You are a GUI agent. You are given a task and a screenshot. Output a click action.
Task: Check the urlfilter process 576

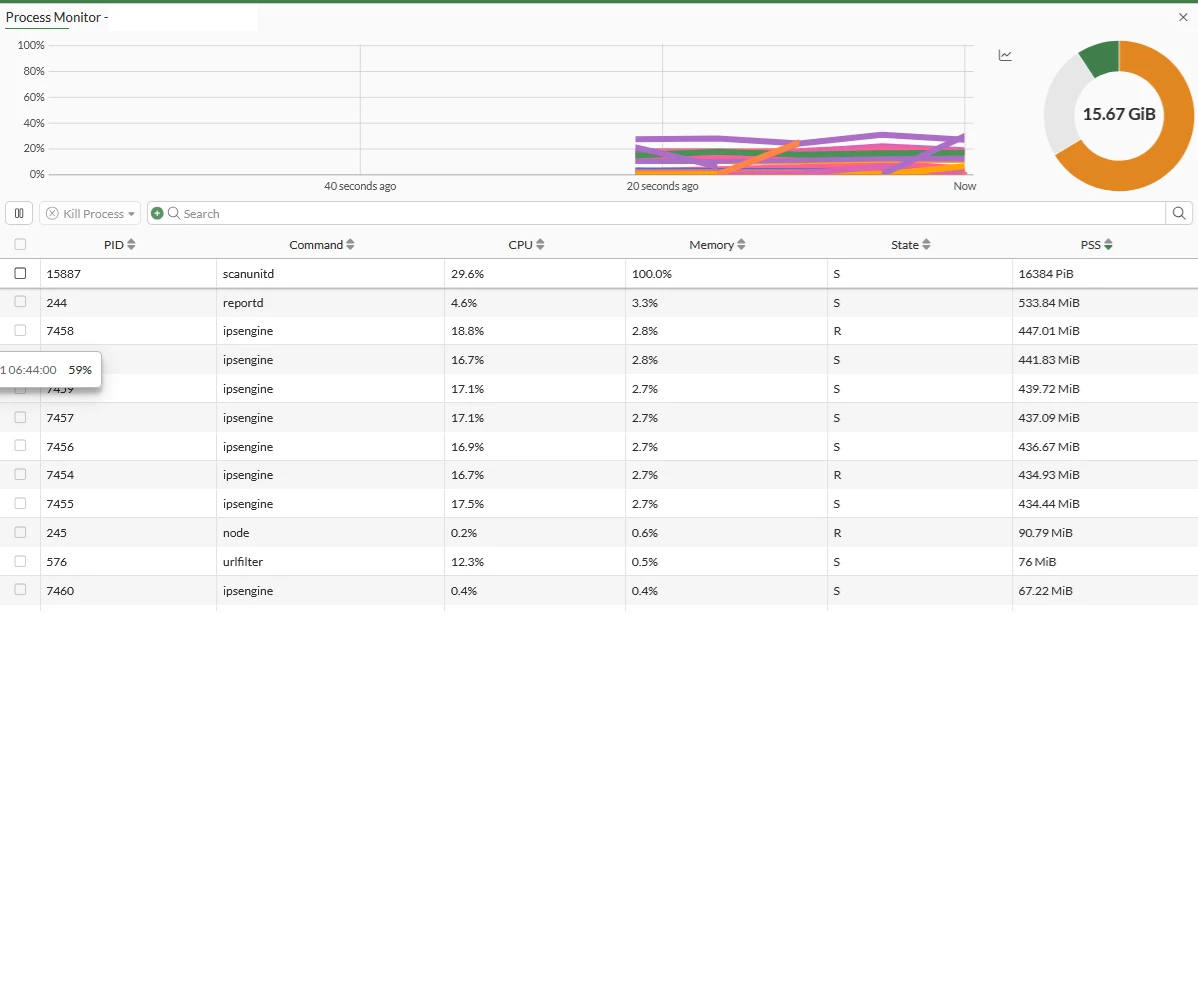point(20,562)
